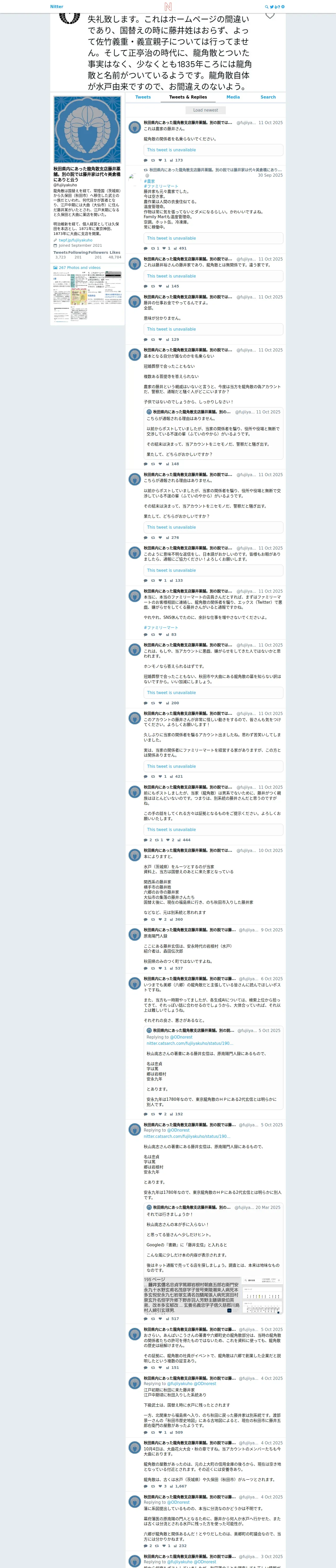Open the @fujiiyakuho profile handle link
This screenshot has height=1568, width=336.
(65, 185)
